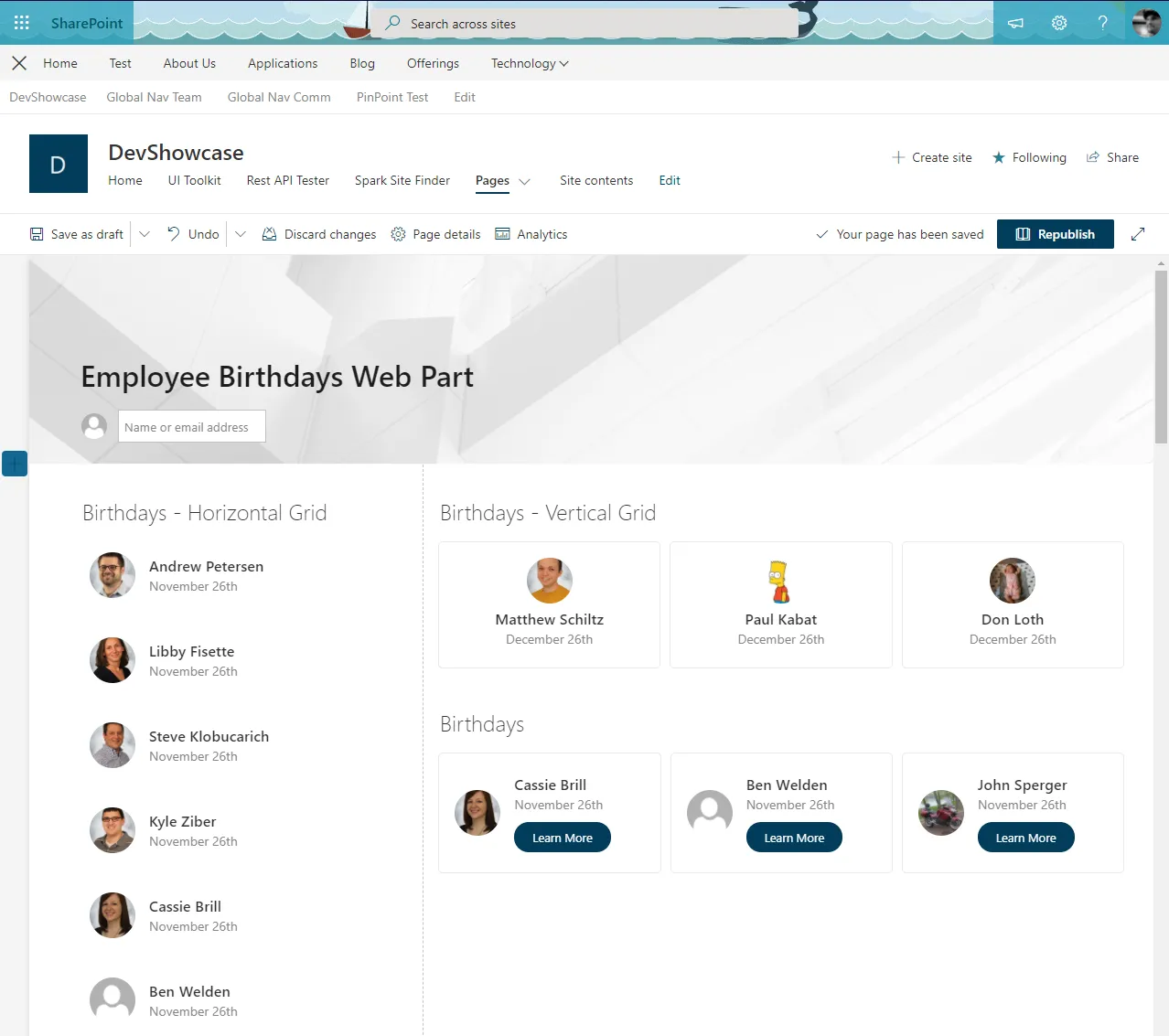The height and width of the screenshot is (1036, 1169).
Task: Open the Offerings menu item
Action: click(x=433, y=63)
